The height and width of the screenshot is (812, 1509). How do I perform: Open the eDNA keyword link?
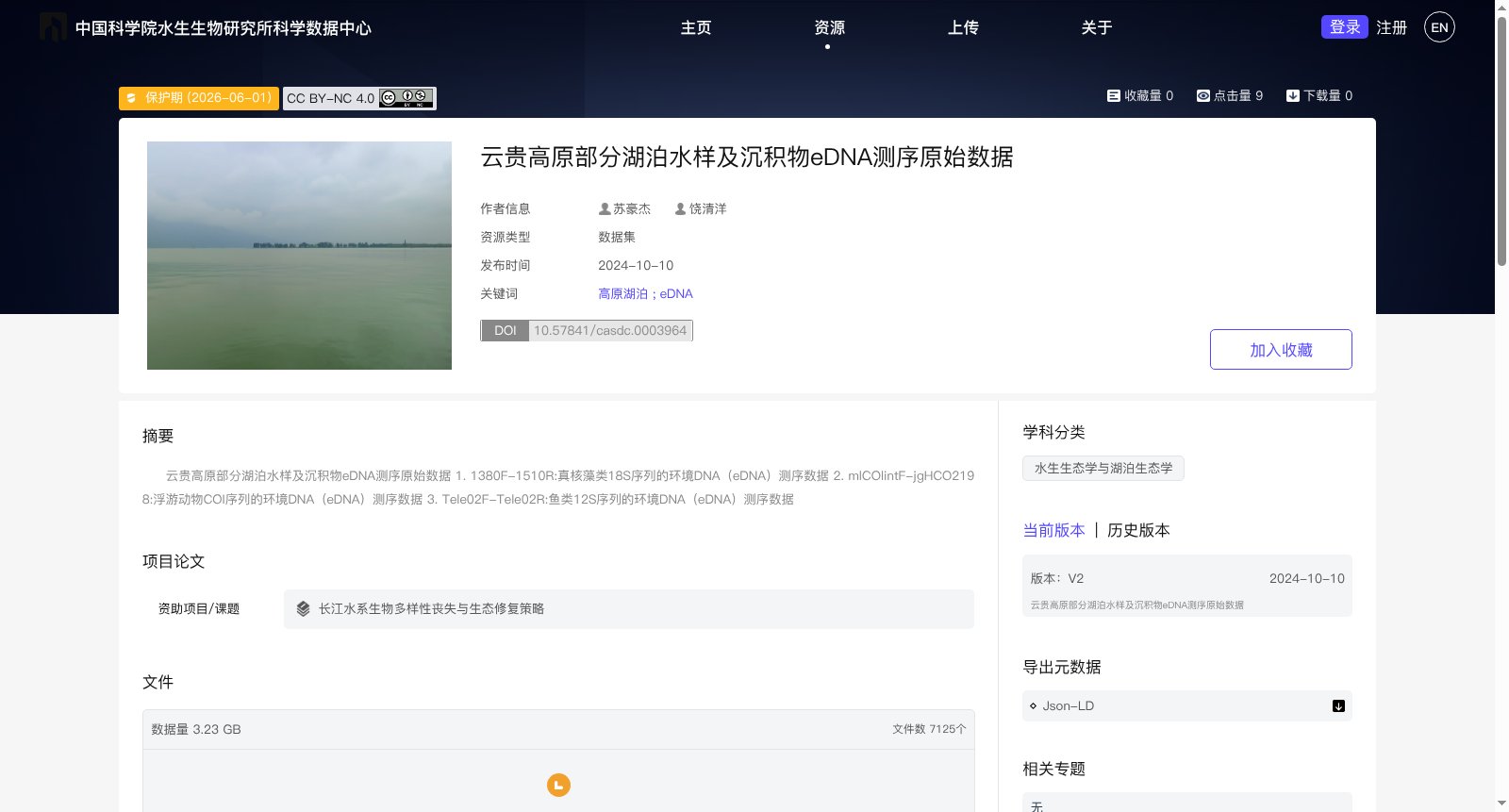[x=676, y=294]
